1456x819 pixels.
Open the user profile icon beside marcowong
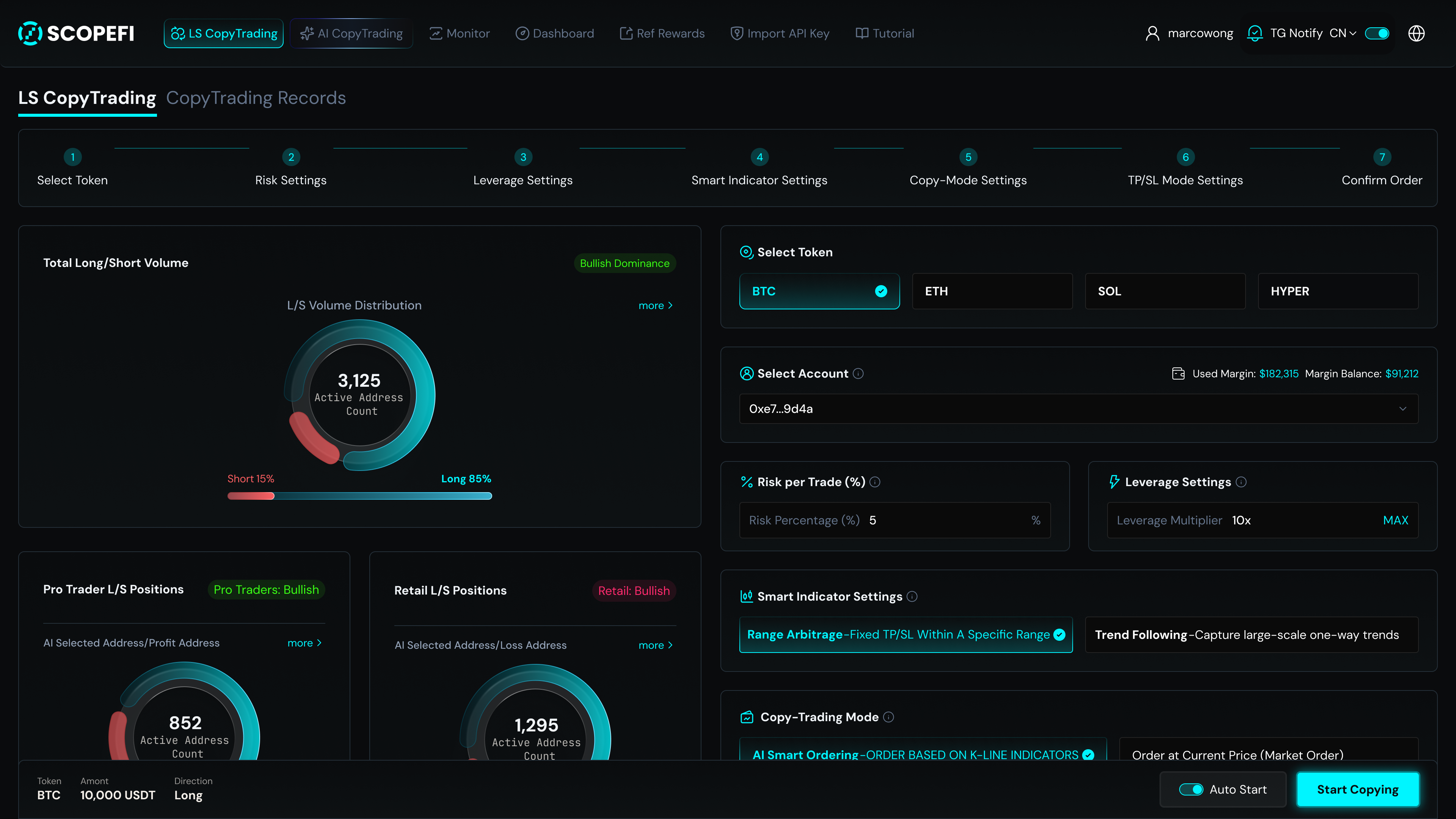coord(1152,33)
